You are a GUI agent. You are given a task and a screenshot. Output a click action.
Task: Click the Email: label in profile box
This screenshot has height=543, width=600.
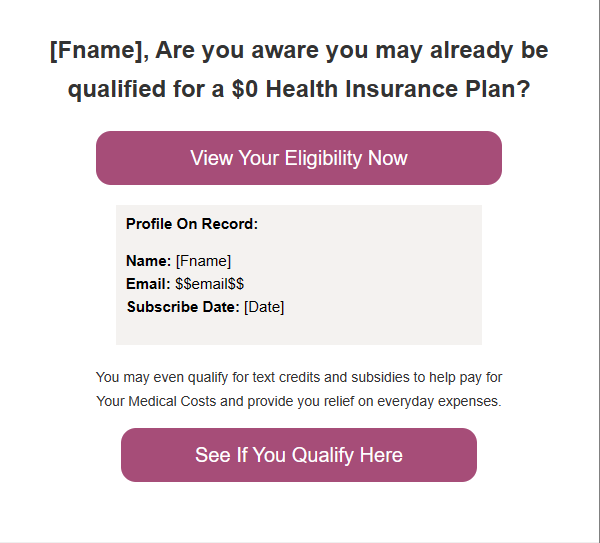tap(148, 284)
